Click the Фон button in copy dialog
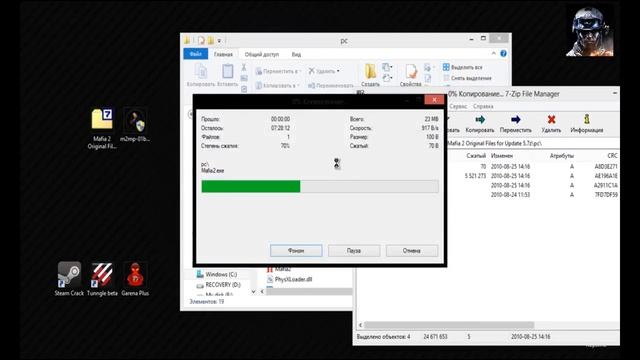This screenshot has height=360, width=640. click(x=296, y=251)
